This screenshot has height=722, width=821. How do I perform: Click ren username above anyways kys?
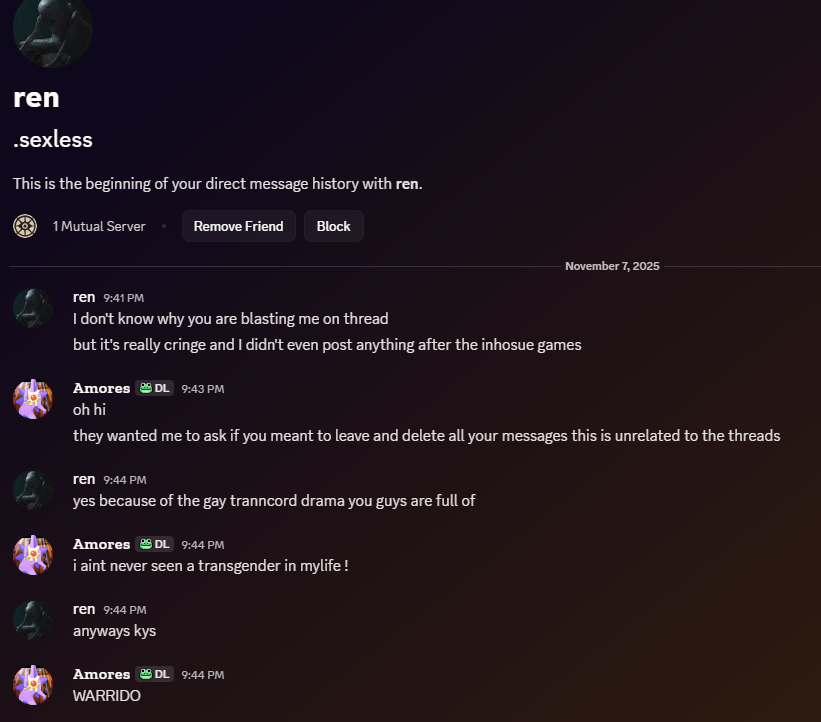[x=84, y=609]
